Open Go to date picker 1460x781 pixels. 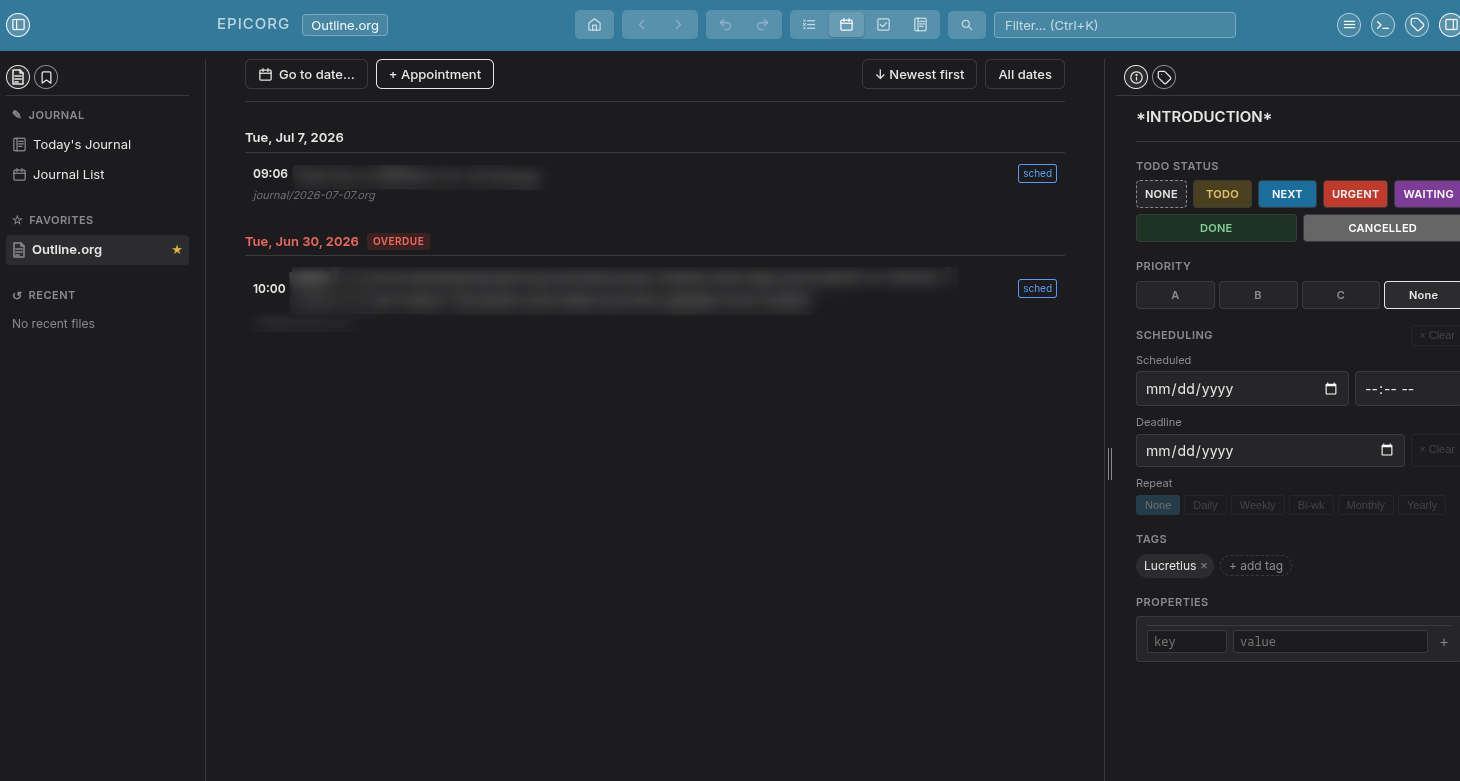[306, 74]
